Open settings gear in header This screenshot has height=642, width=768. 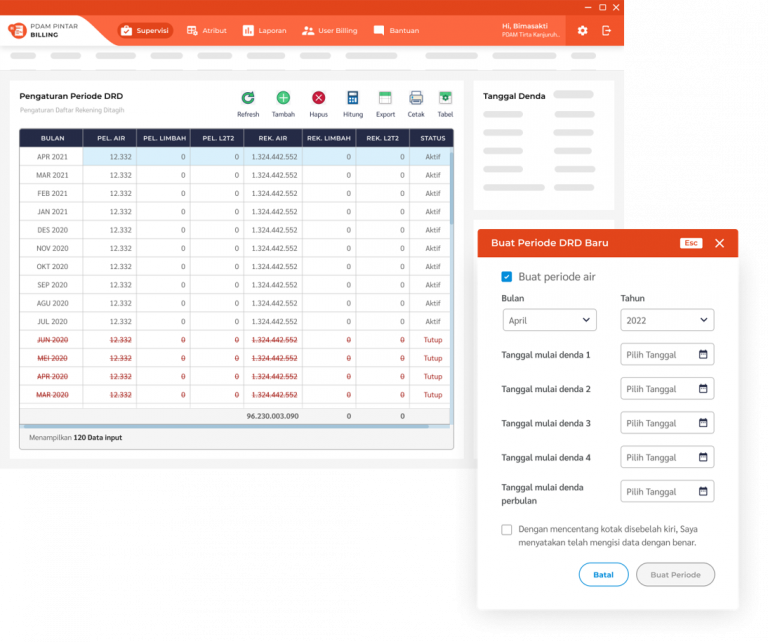click(583, 31)
